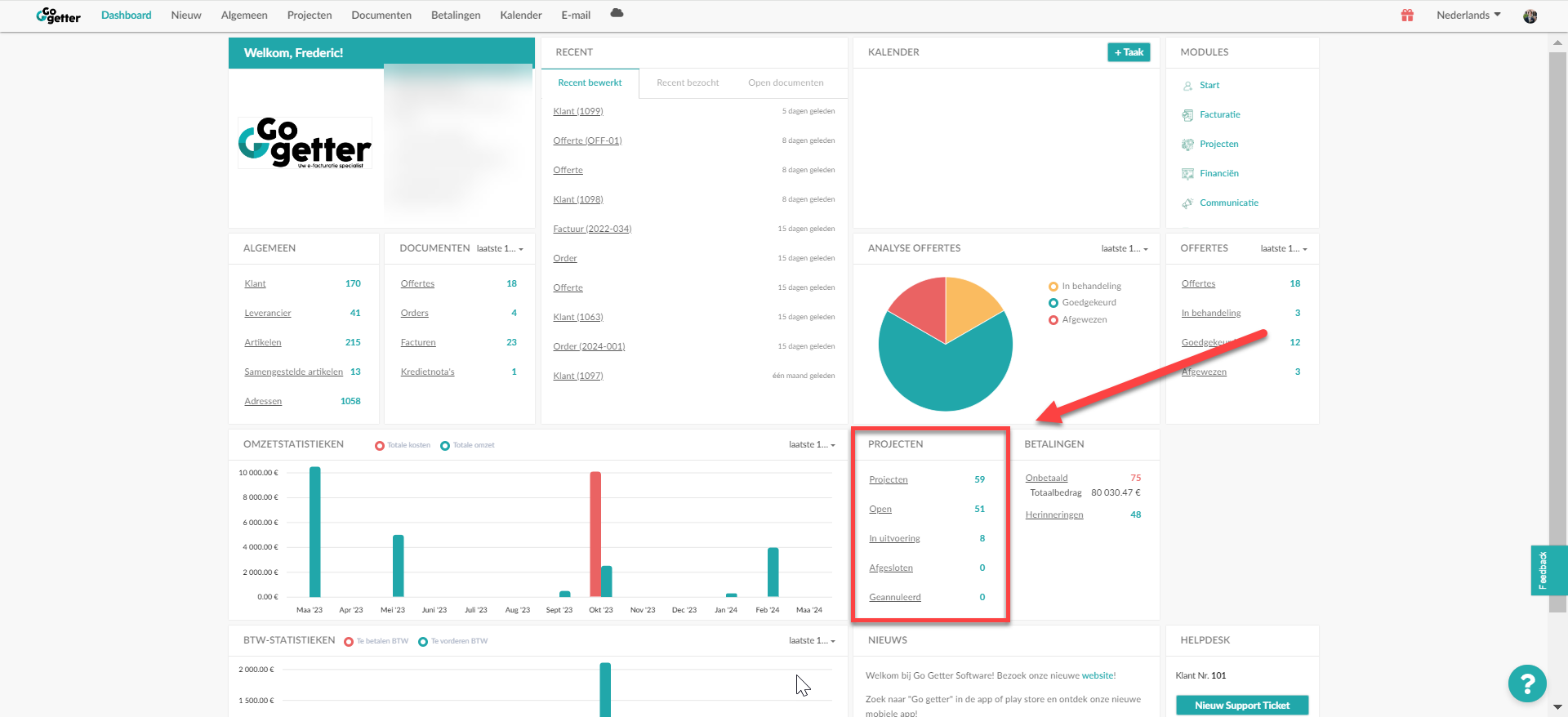Open Herinneringen link
This screenshot has height=717, width=1568.
click(1054, 515)
